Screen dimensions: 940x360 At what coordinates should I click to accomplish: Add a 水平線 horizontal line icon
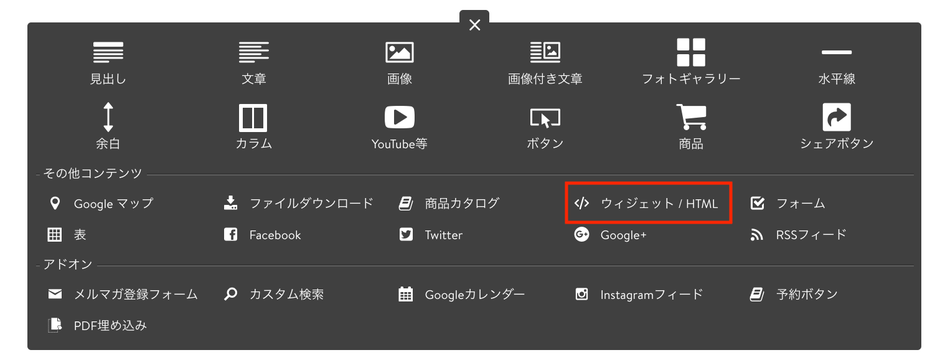[836, 53]
